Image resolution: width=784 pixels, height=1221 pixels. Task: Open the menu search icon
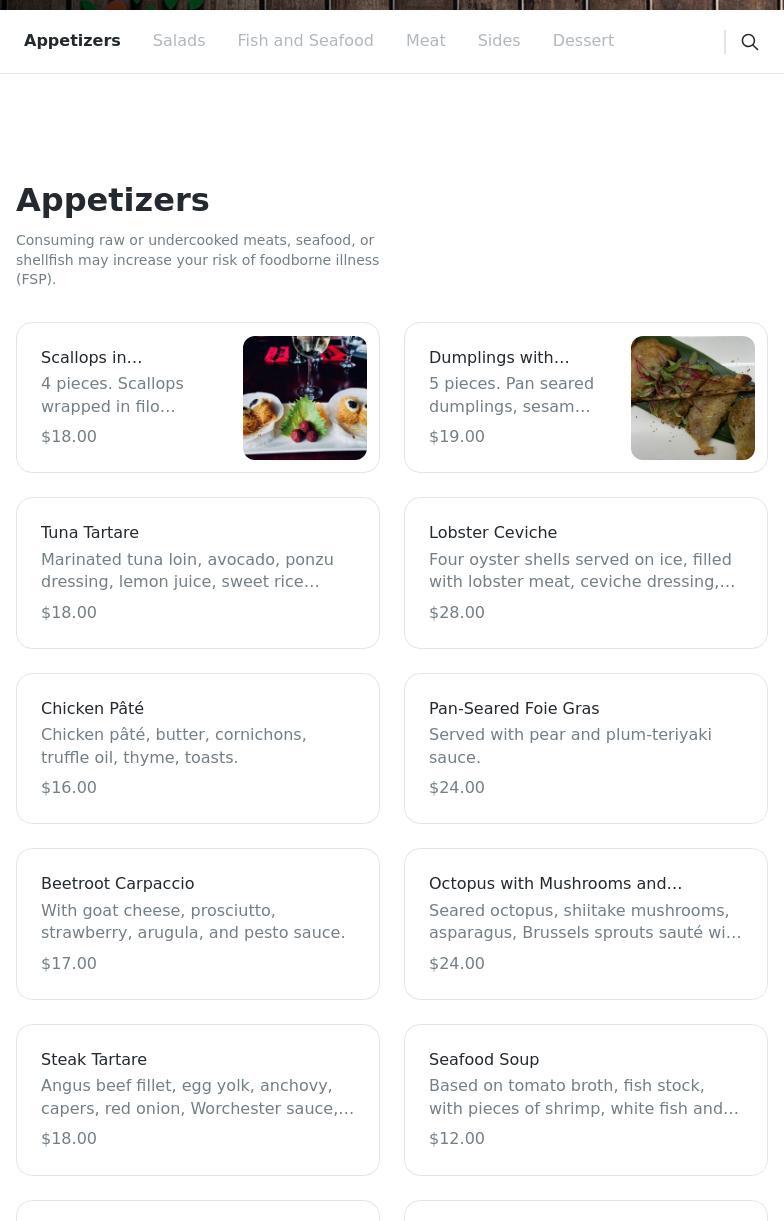pos(749,42)
